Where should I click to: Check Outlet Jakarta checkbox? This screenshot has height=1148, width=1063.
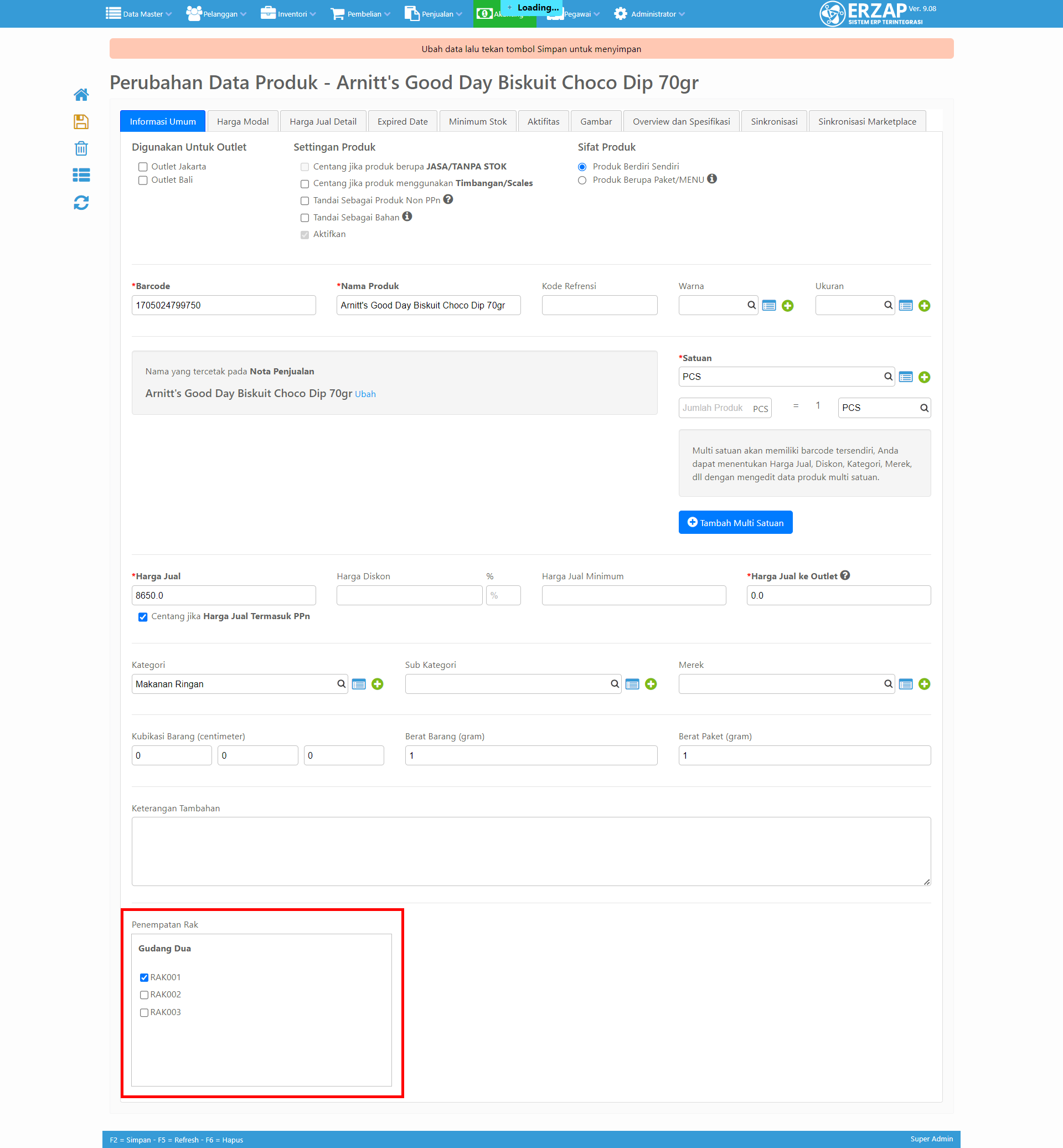tap(143, 167)
